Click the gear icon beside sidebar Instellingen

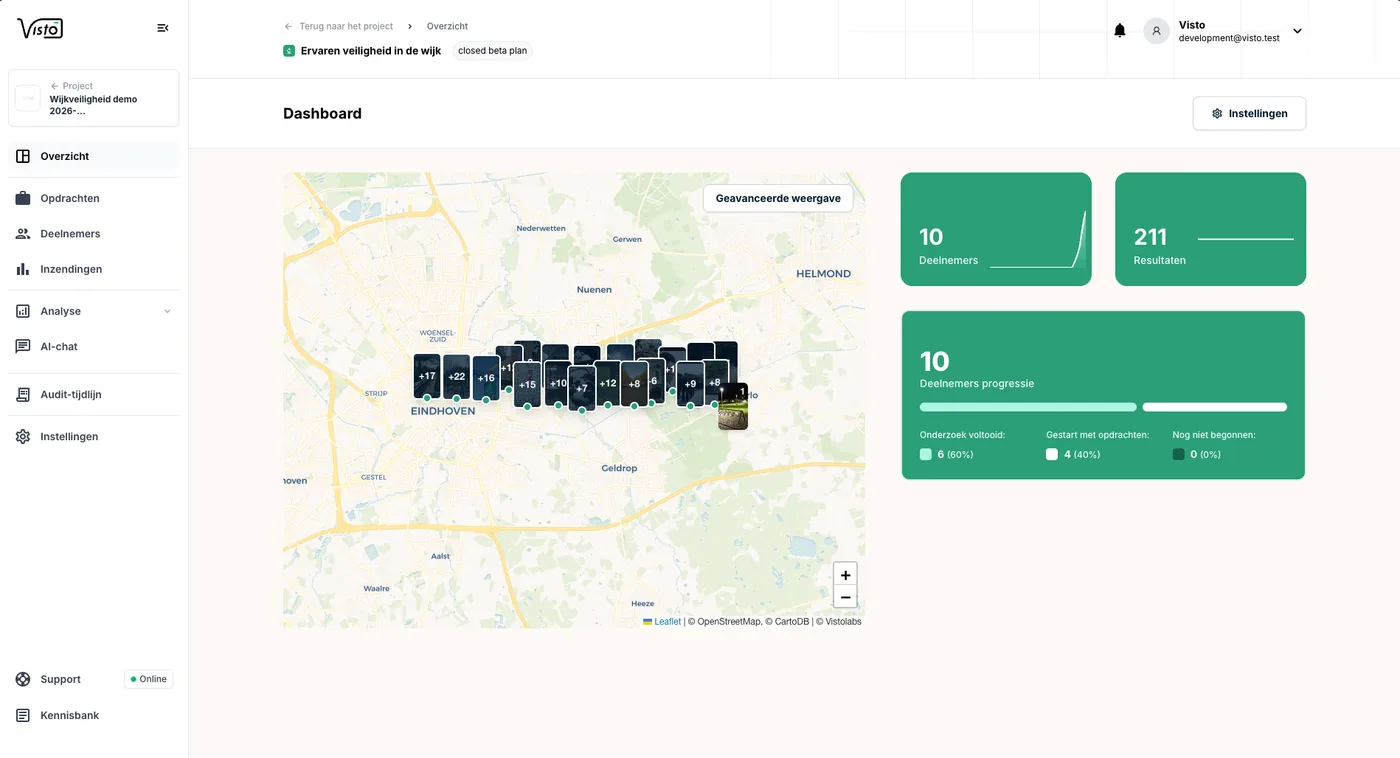pyautogui.click(x=23, y=437)
